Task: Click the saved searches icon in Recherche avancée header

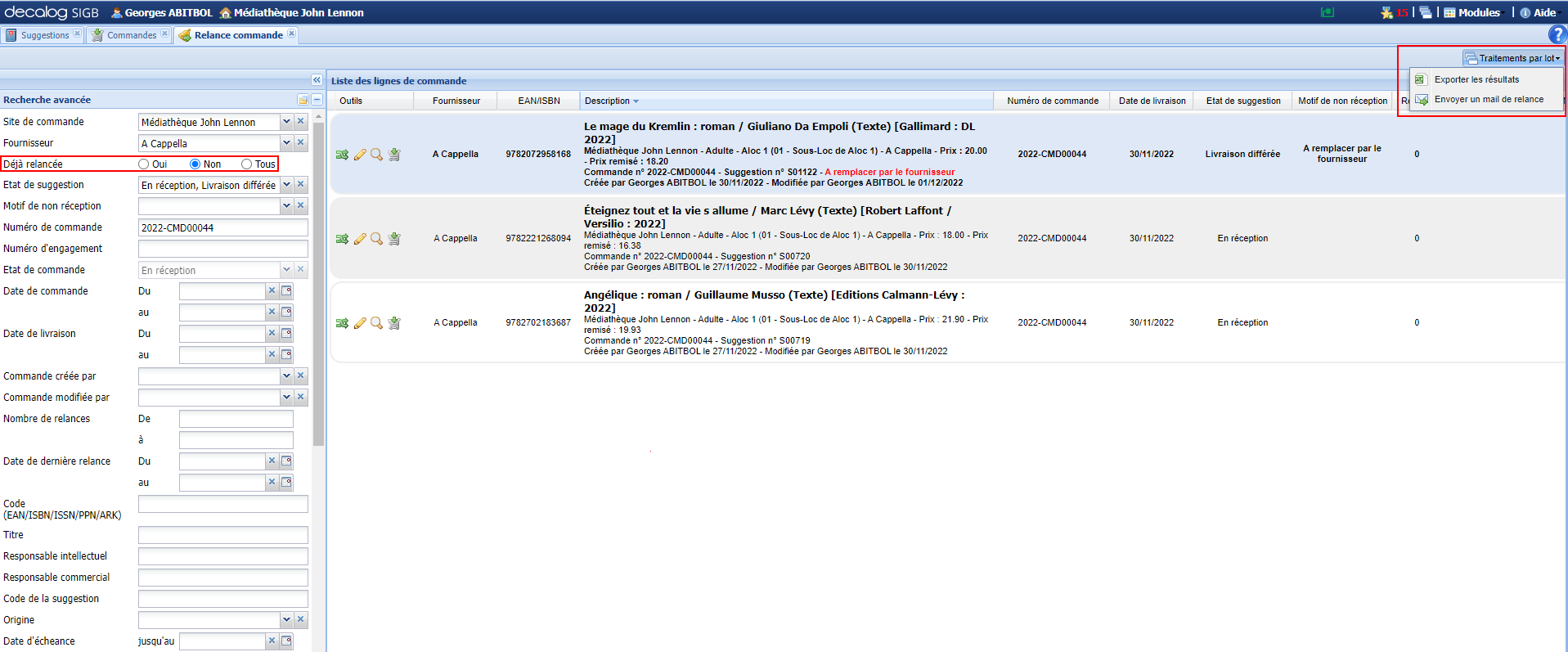Action: 303,100
